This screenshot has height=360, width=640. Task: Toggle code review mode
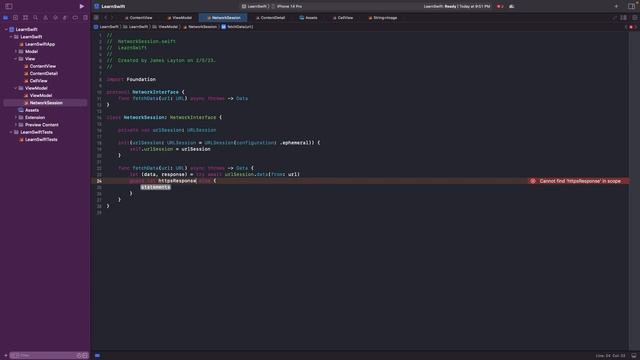(614, 18)
